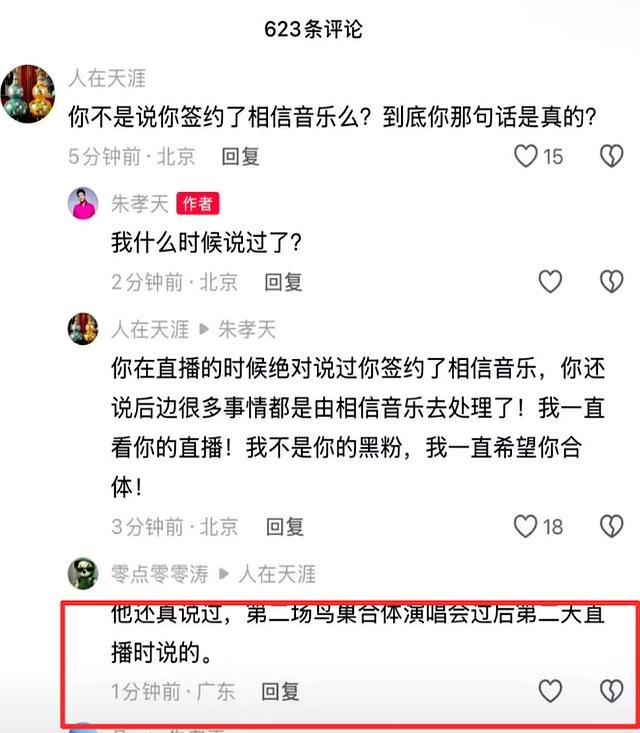Open 零点零零涛's avatar
Screen dimensions: 640x733
click(83, 573)
